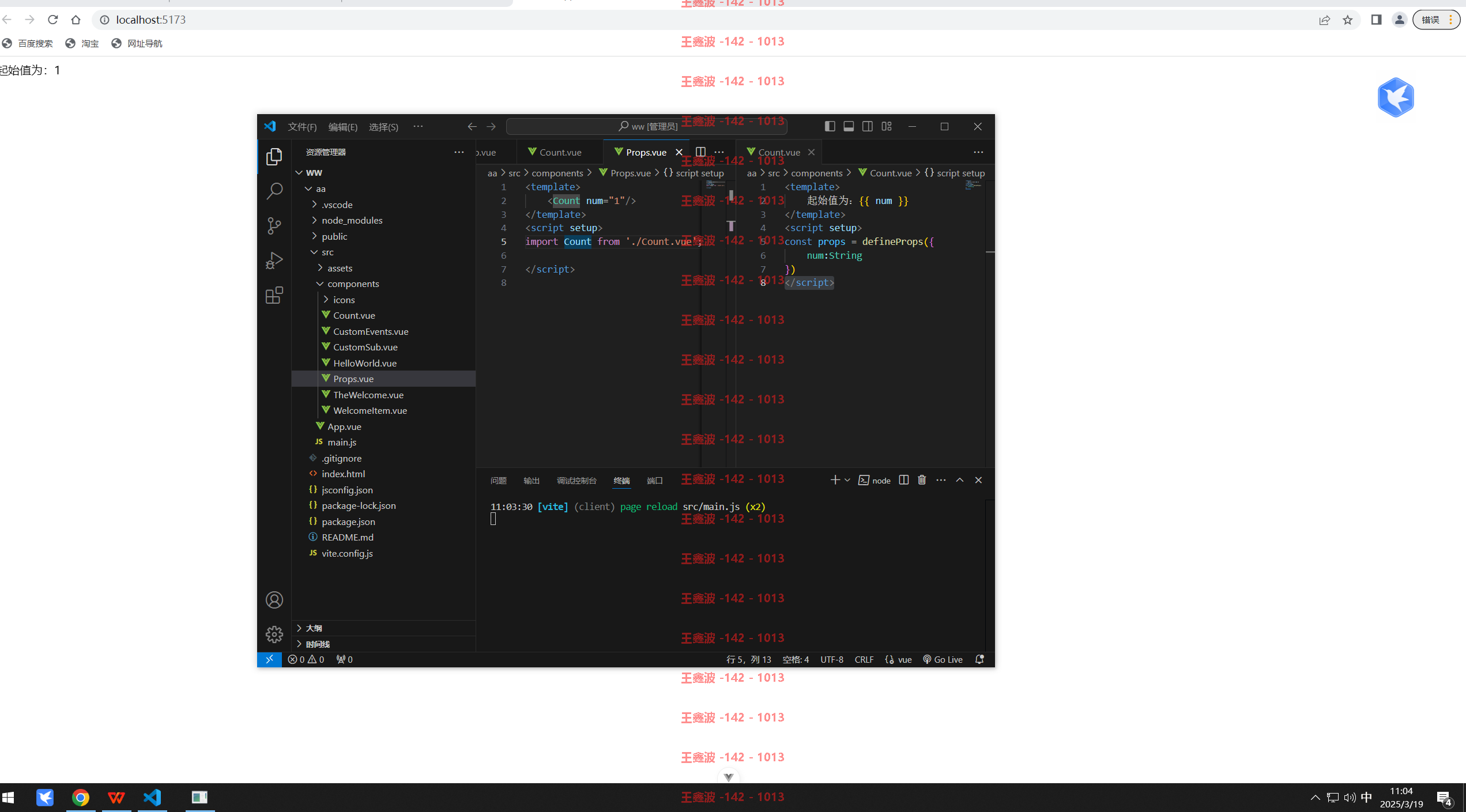The width and height of the screenshot is (1466, 812).
Task: Expand the icons folder
Action: pyautogui.click(x=326, y=300)
